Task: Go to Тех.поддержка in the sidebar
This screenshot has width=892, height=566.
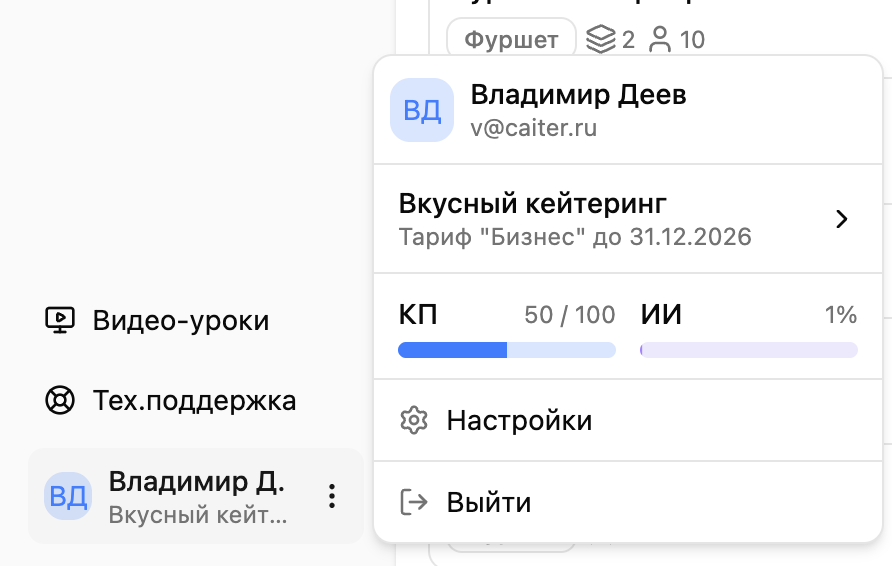Action: (194, 401)
